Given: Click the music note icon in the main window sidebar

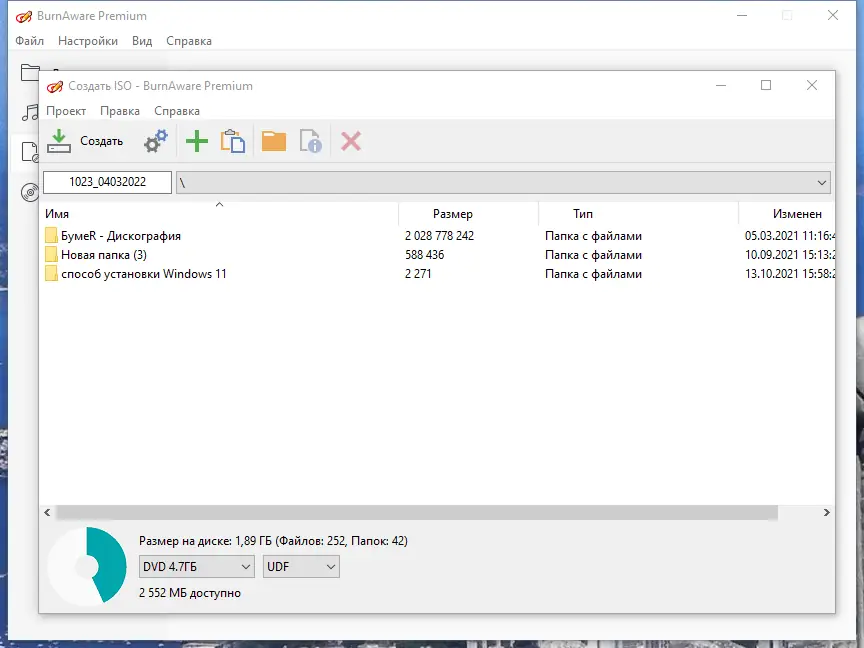Looking at the screenshot, I should (x=30, y=112).
